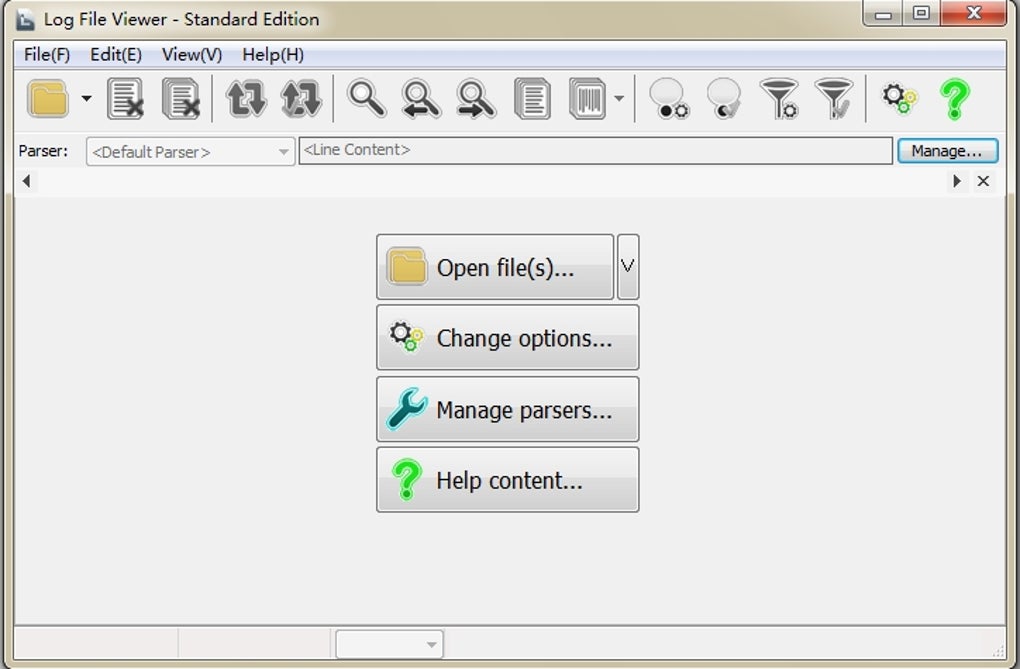The image size is (1020, 669).
Task: Close all files toolbar icon
Action: 181,99
